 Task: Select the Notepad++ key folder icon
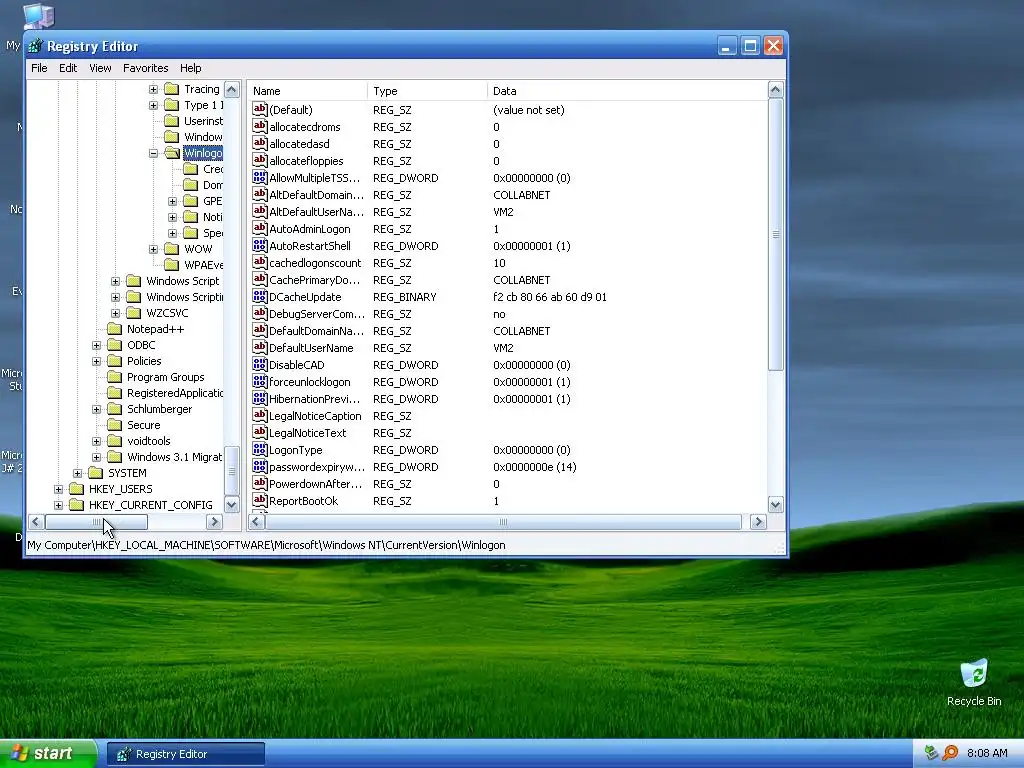pyautogui.click(x=114, y=329)
